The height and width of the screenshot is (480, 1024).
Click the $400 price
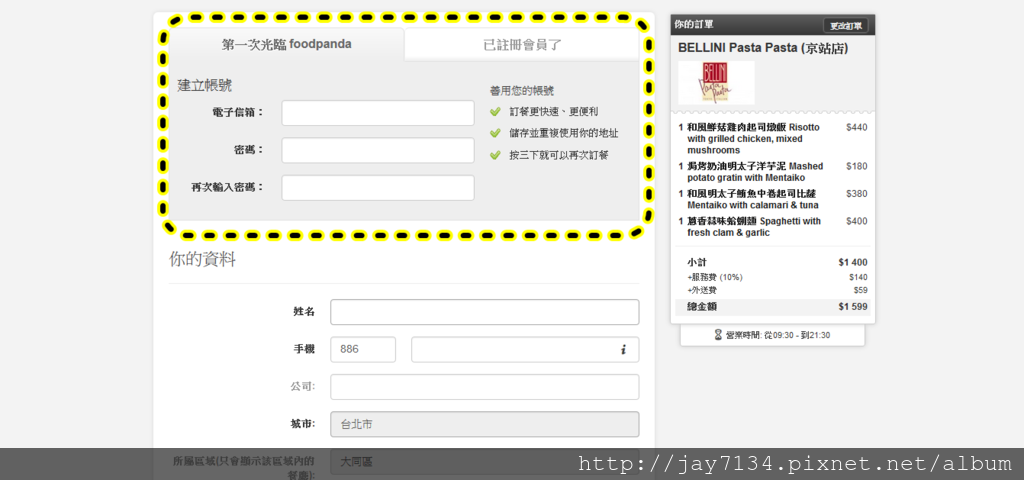click(x=857, y=221)
